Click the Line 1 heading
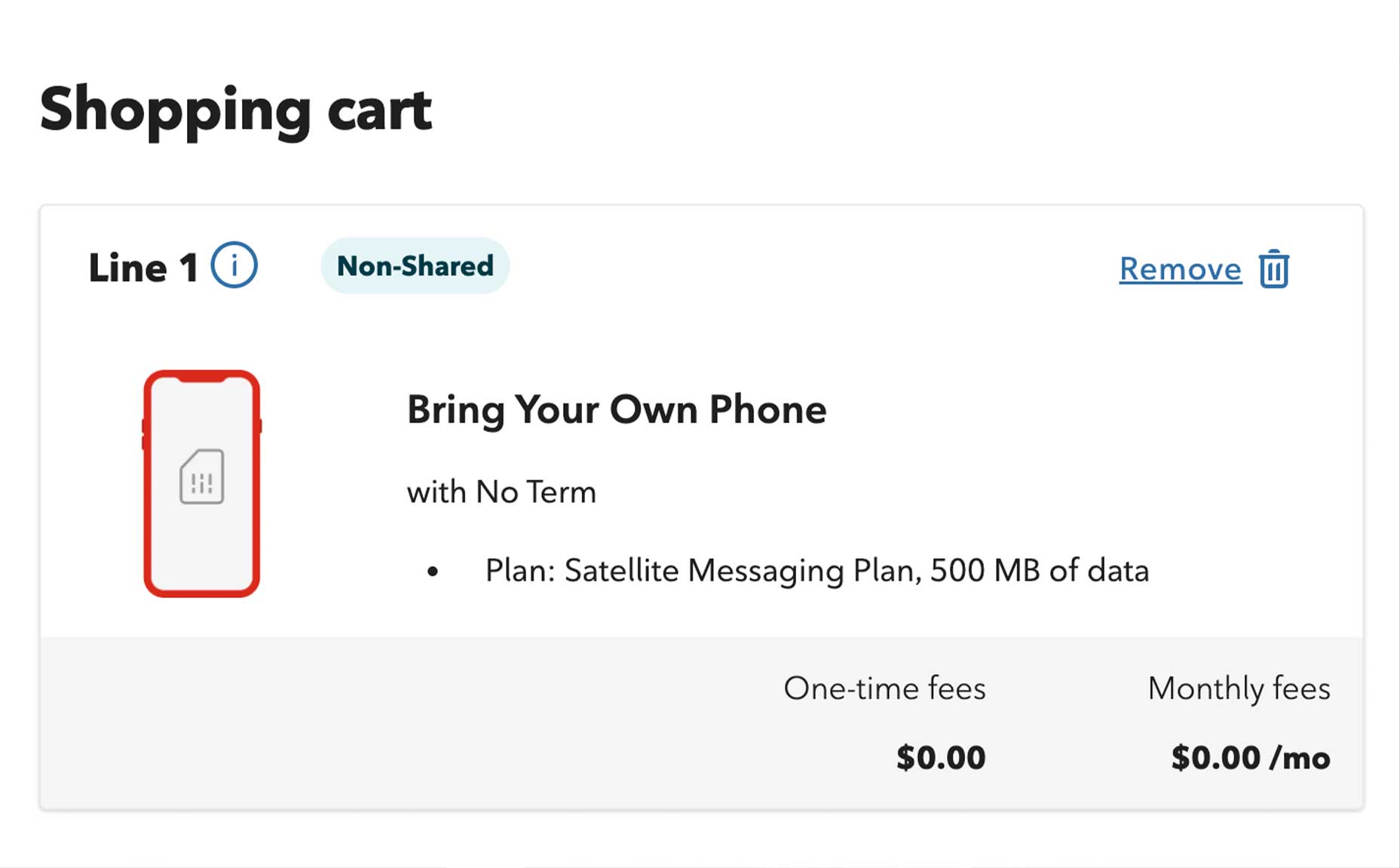The image size is (1400, 868). pos(142,268)
